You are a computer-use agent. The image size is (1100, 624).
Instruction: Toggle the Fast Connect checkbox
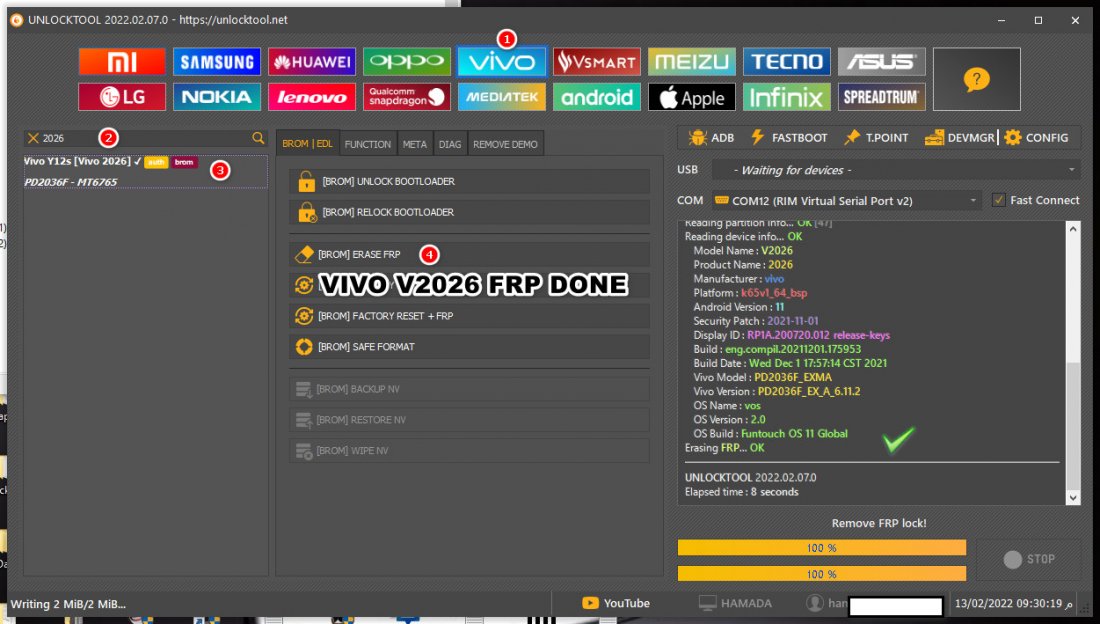pos(998,200)
